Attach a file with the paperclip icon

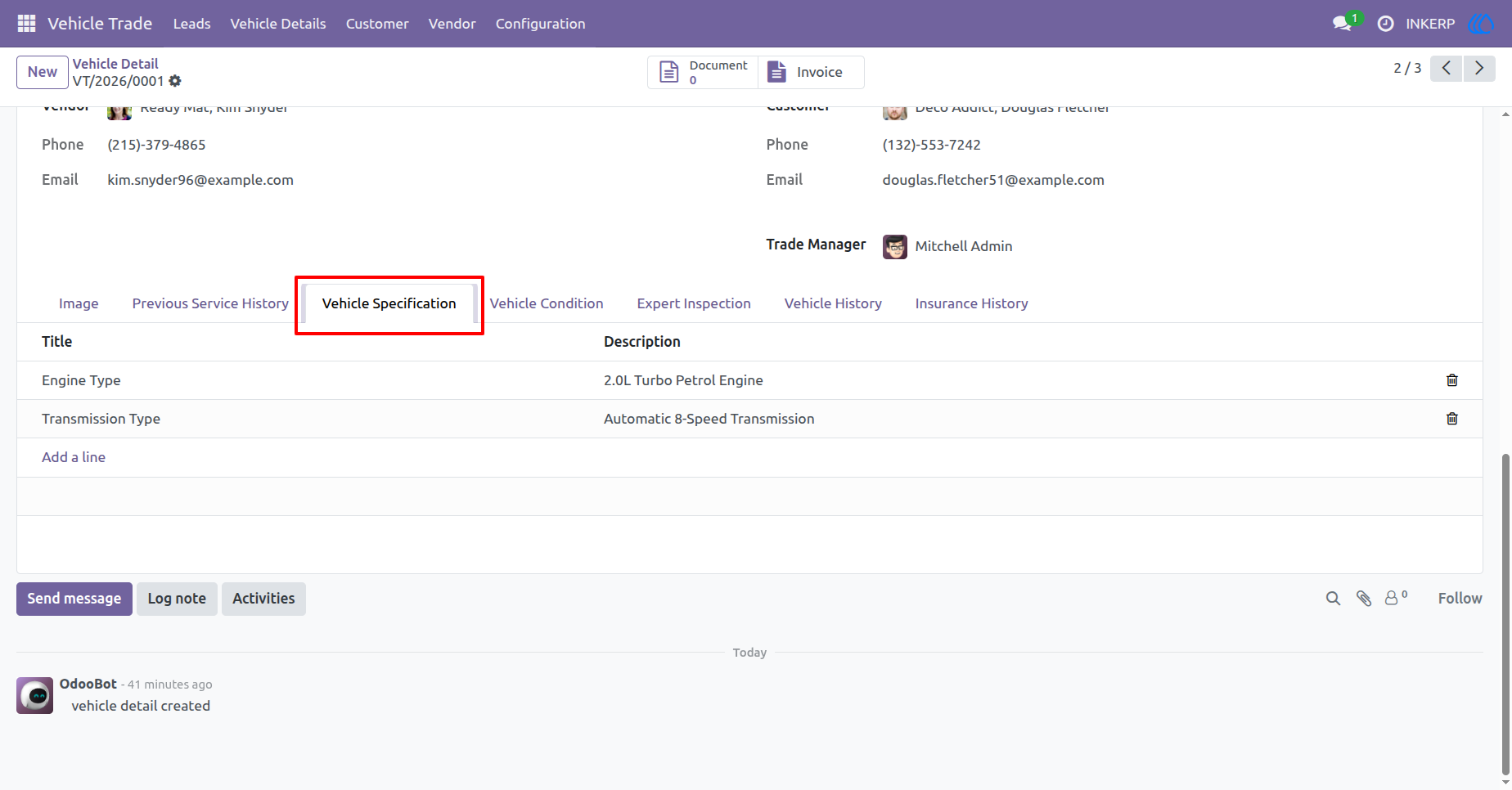tap(1363, 599)
